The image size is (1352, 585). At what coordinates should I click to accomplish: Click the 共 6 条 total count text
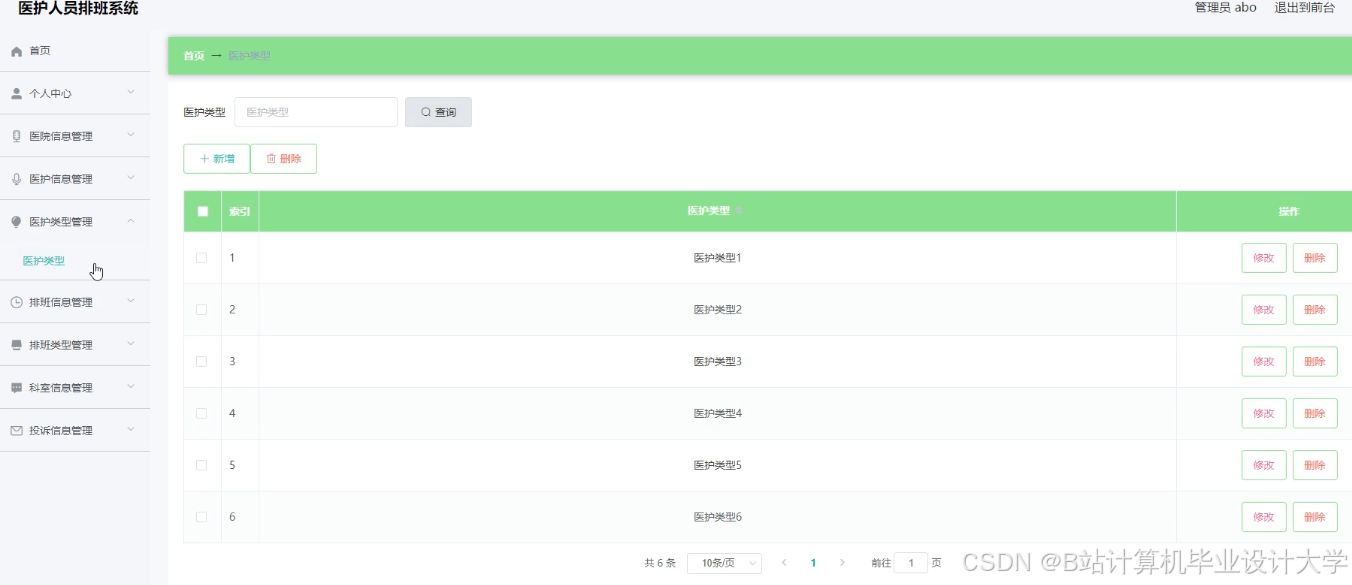660,563
